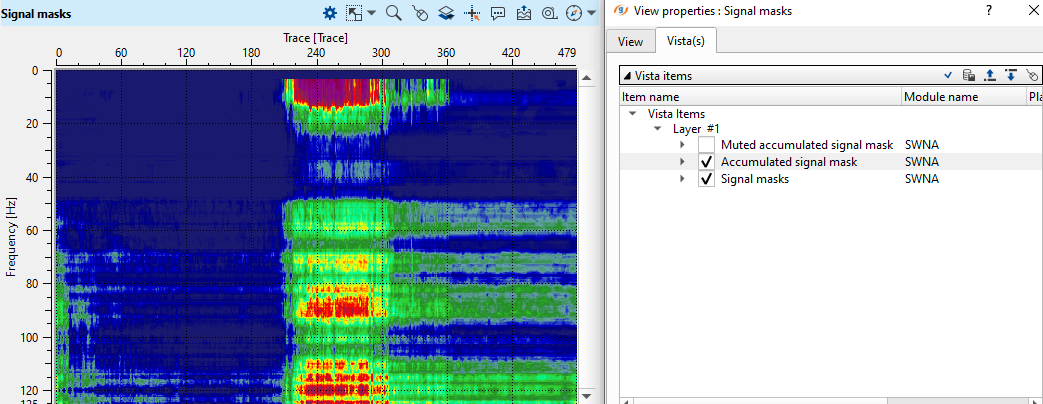1043x404 pixels.
Task: Select the mouse interaction mode icon
Action: [x=420, y=13]
